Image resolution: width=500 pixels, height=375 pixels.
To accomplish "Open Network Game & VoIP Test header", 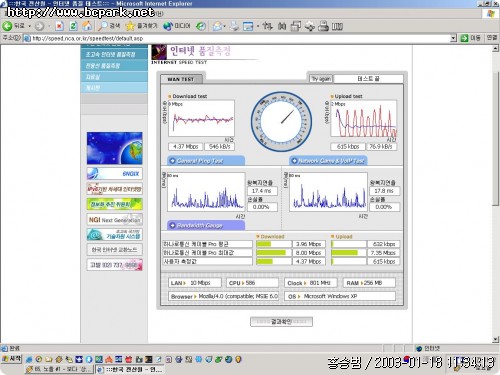I will [x=328, y=161].
